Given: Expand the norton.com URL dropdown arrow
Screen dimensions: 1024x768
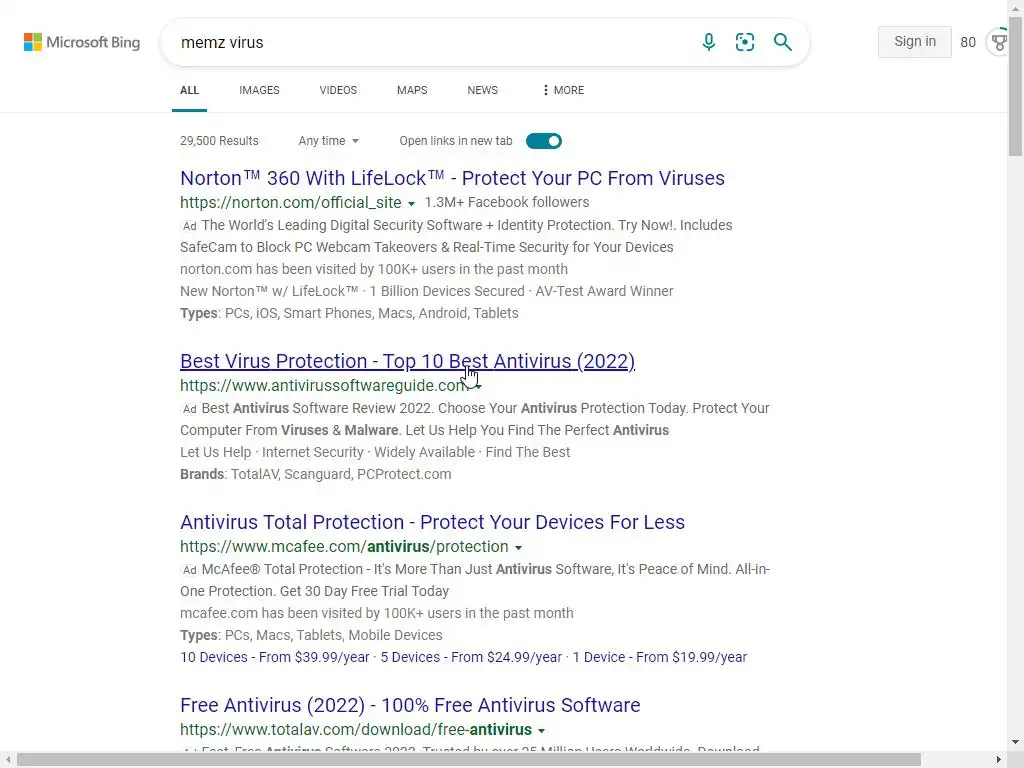Looking at the screenshot, I should pyautogui.click(x=411, y=204).
